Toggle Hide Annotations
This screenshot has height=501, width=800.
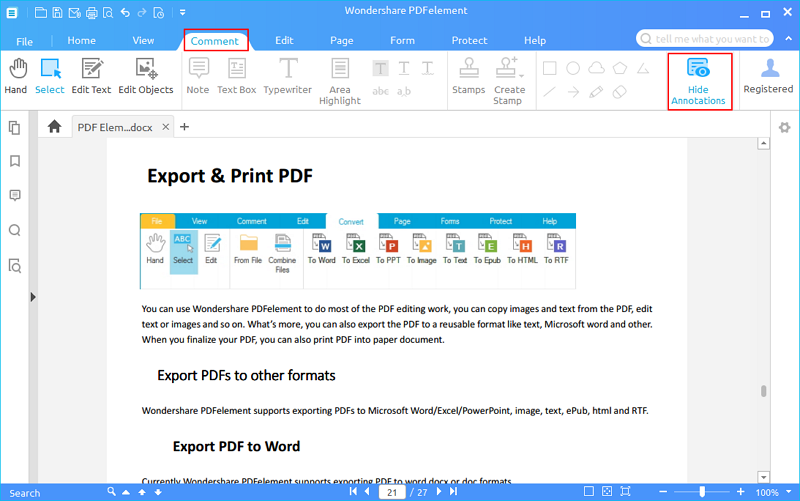click(x=698, y=82)
